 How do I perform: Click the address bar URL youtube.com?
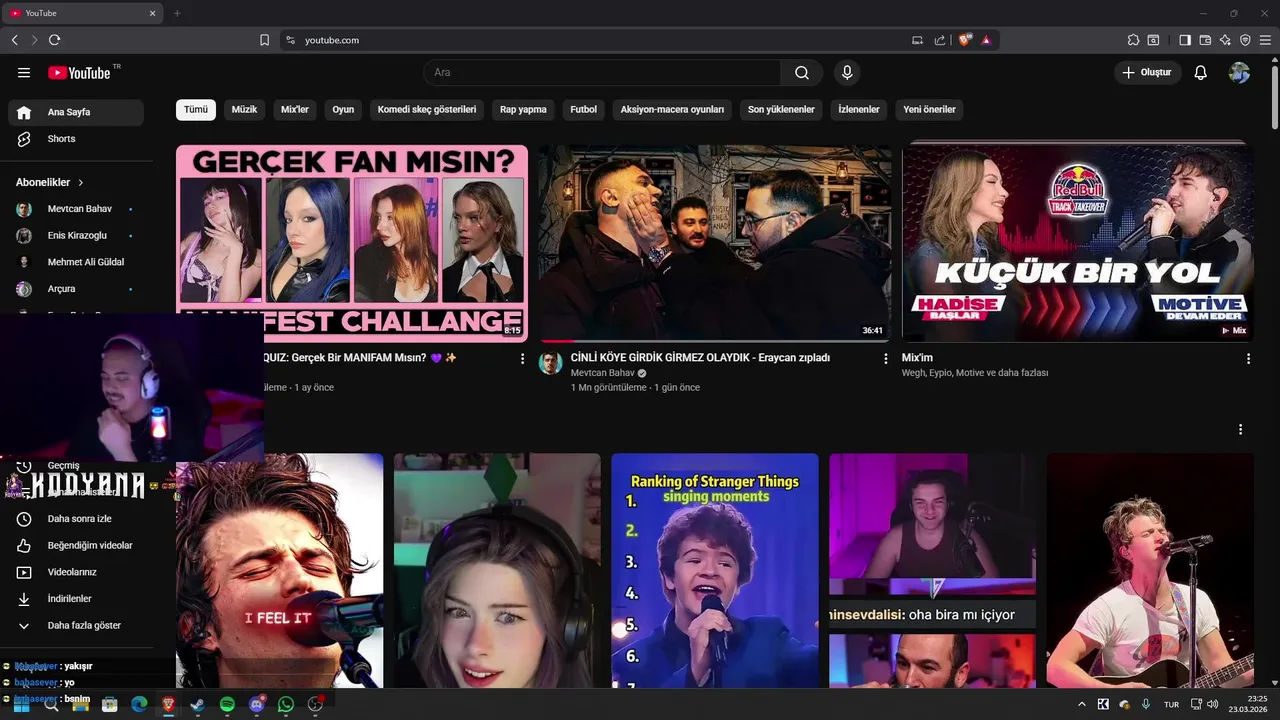[x=332, y=40]
